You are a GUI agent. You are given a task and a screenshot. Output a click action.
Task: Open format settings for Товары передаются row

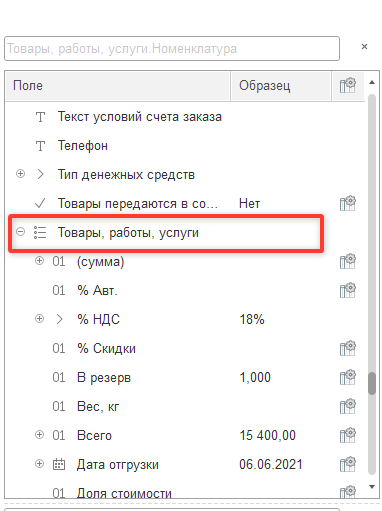pos(348,203)
